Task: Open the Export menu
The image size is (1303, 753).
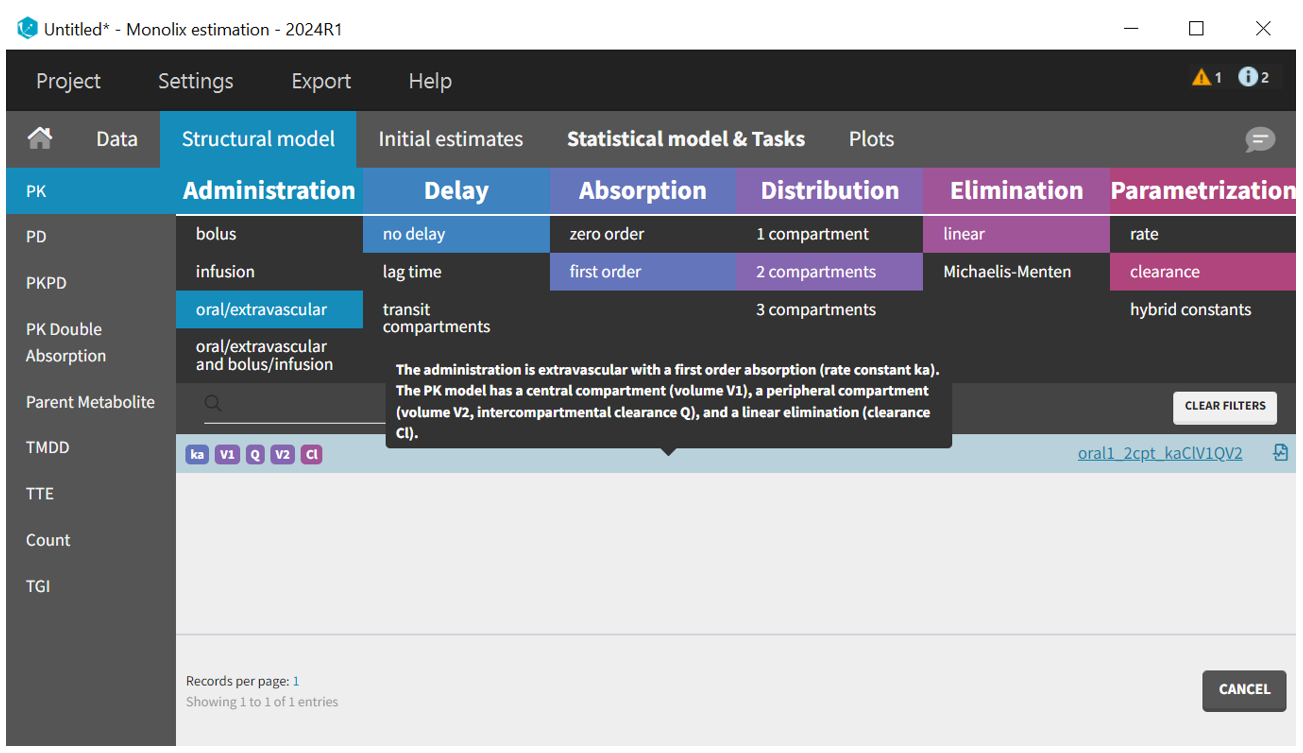Action: (321, 81)
